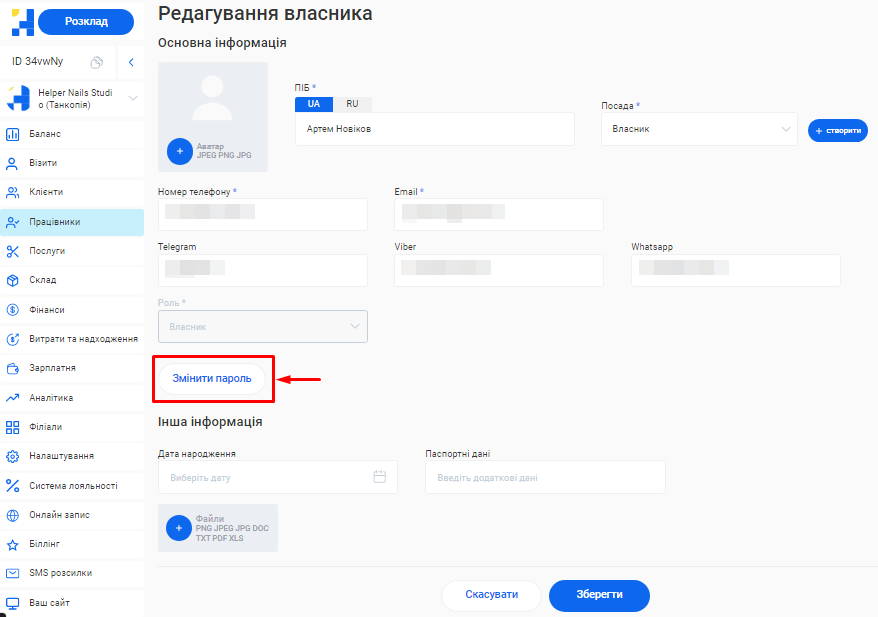
Task: Open the SMS розсилки section
Action: pyautogui.click(x=60, y=573)
